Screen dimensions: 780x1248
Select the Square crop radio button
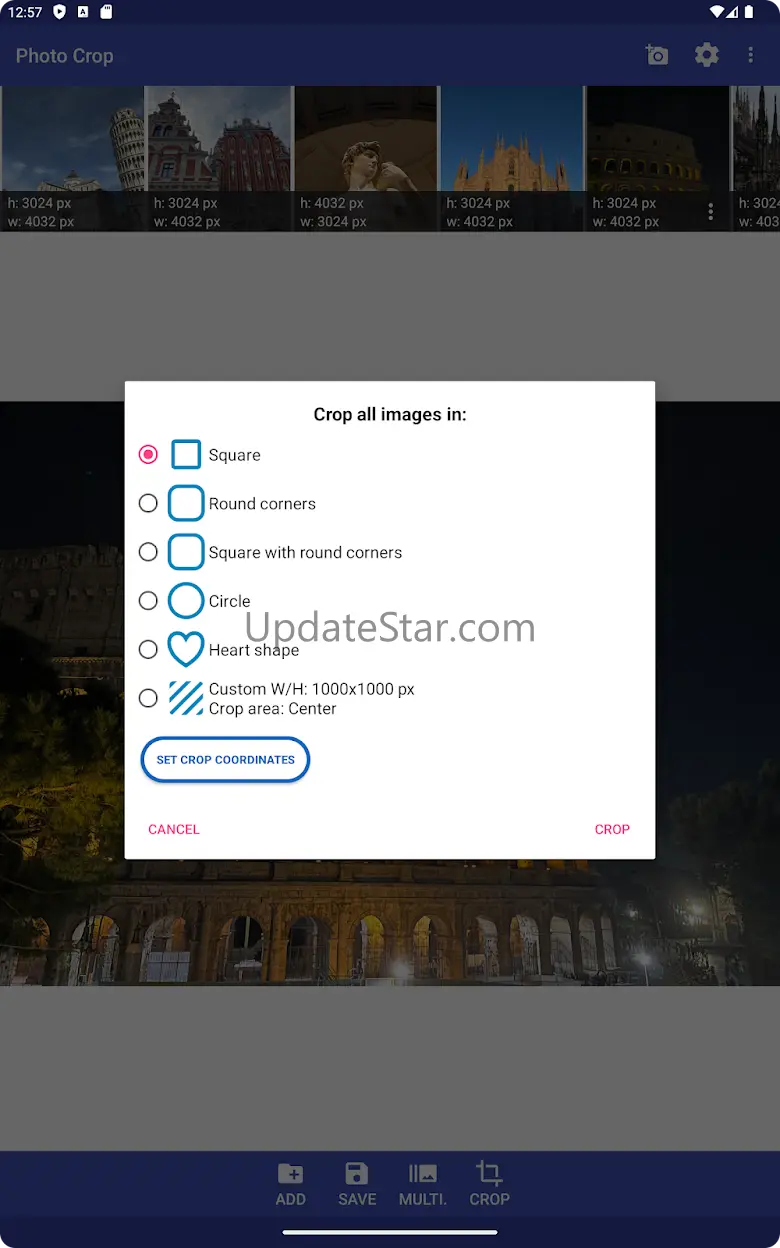148,455
